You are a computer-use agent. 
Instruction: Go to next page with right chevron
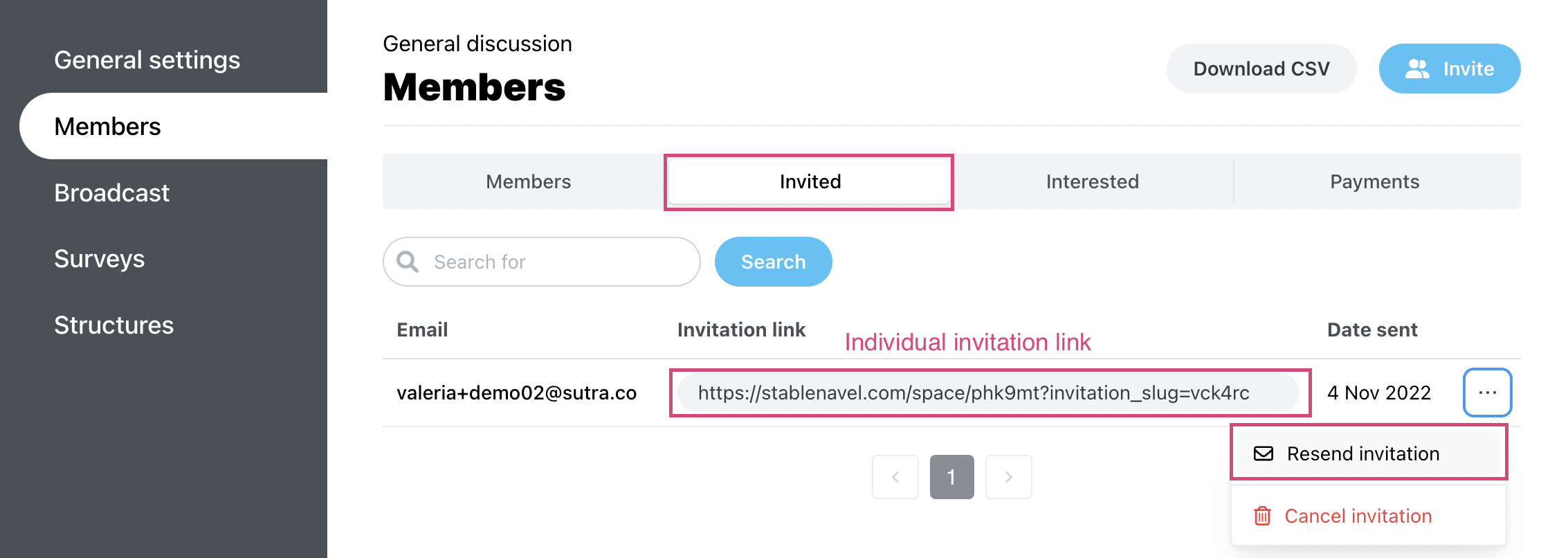coord(1009,477)
